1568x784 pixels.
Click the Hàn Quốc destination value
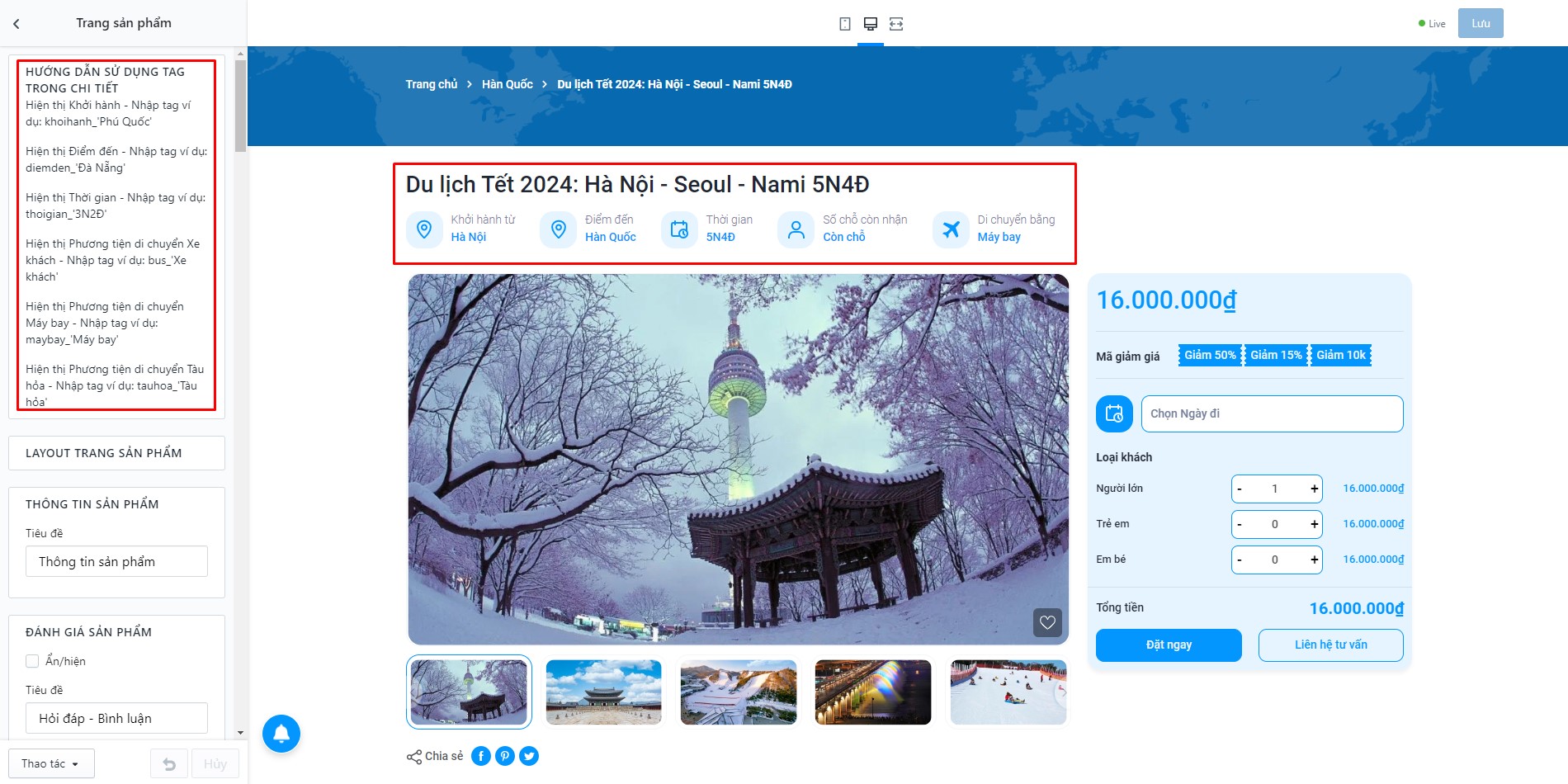point(611,237)
